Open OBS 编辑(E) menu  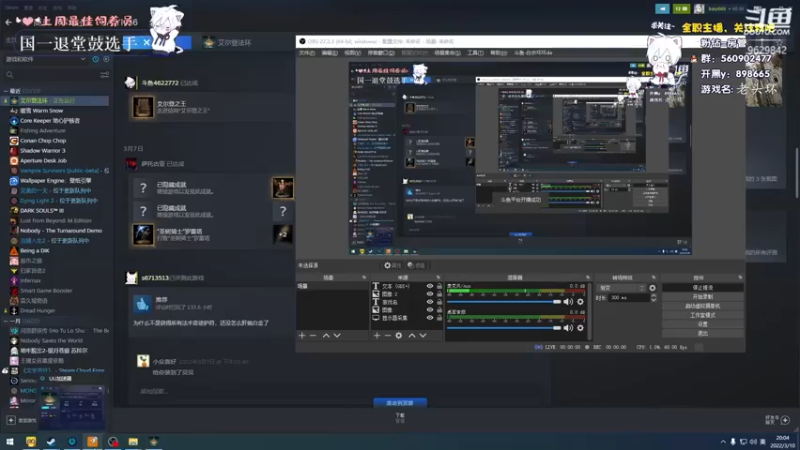pos(330,53)
